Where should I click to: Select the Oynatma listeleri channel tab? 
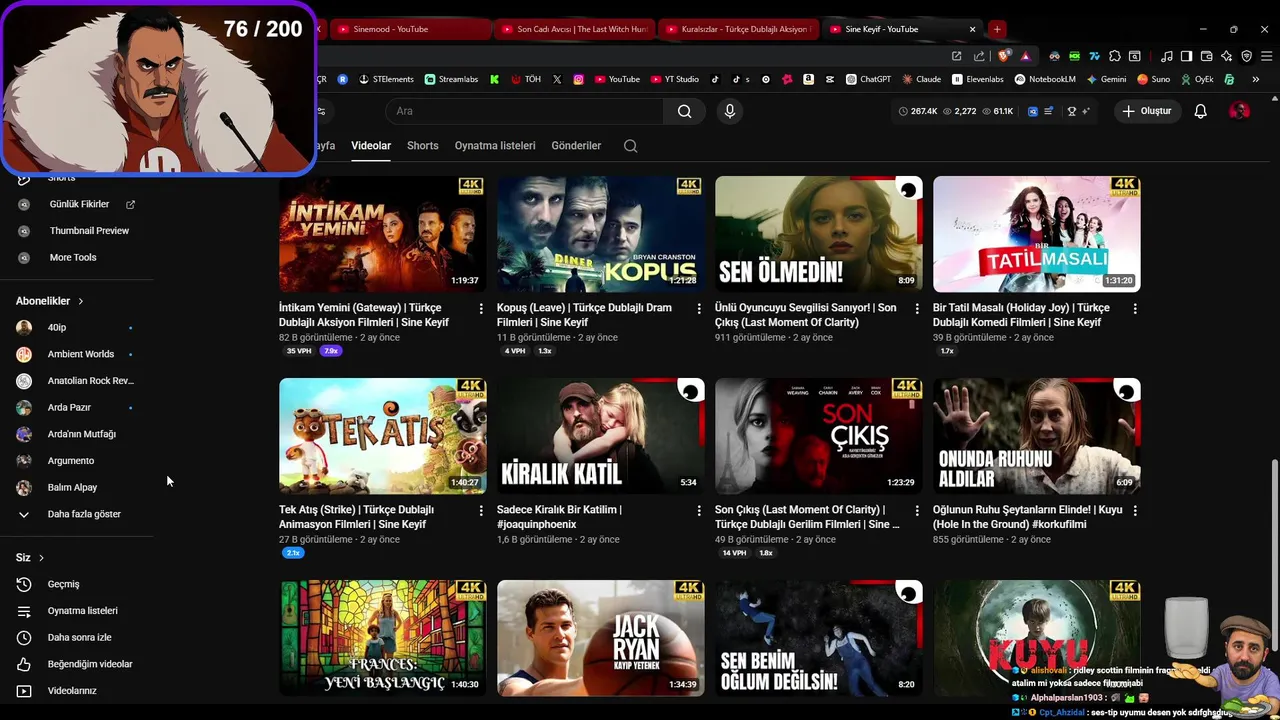(x=495, y=146)
